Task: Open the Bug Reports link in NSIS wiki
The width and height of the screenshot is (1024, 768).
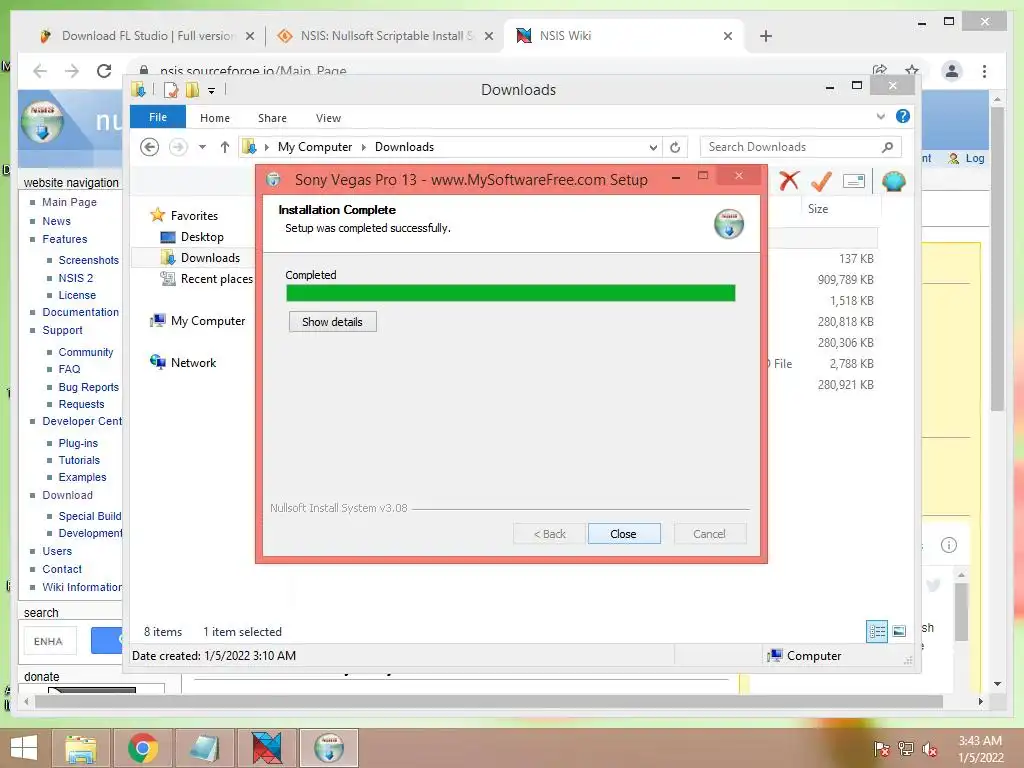Action: tap(89, 387)
